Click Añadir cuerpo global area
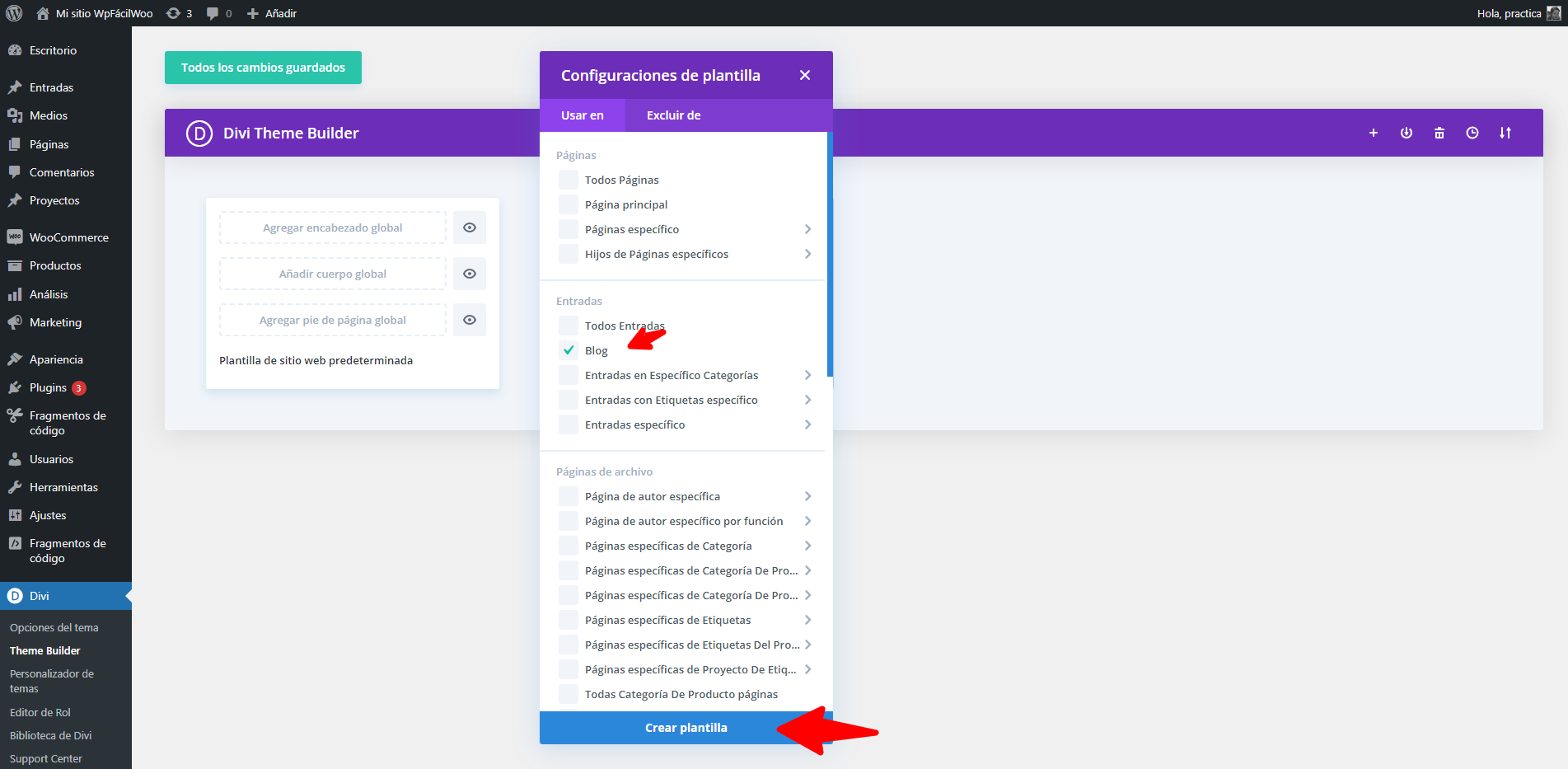Viewport: 1568px width, 769px height. pos(333,274)
